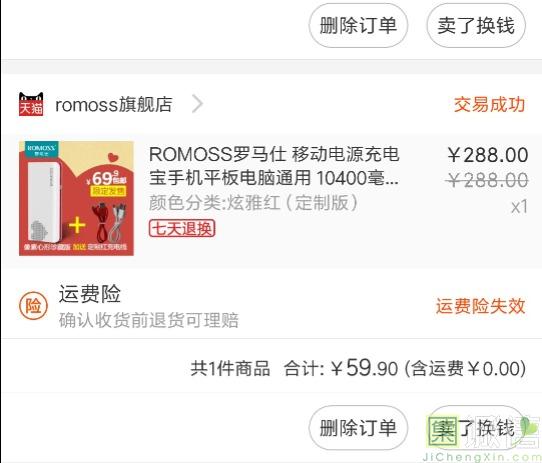Tap the ¥288.00 product price
542x463 pixels.
point(488,155)
